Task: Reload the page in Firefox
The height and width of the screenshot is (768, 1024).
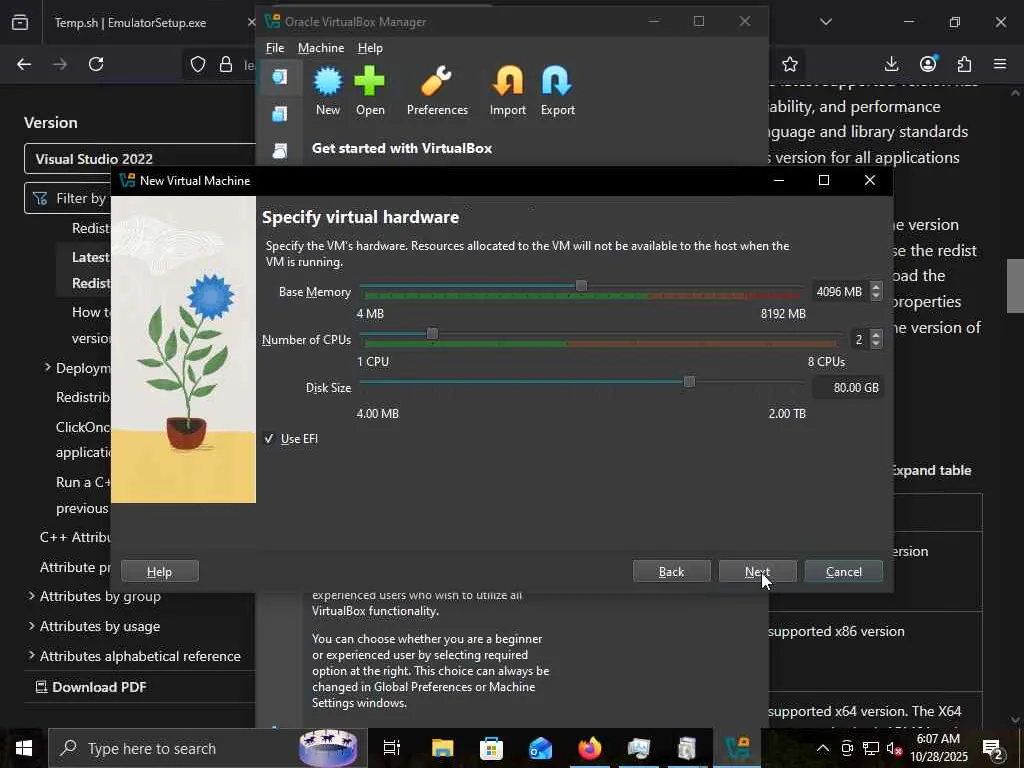Action: pos(96,64)
